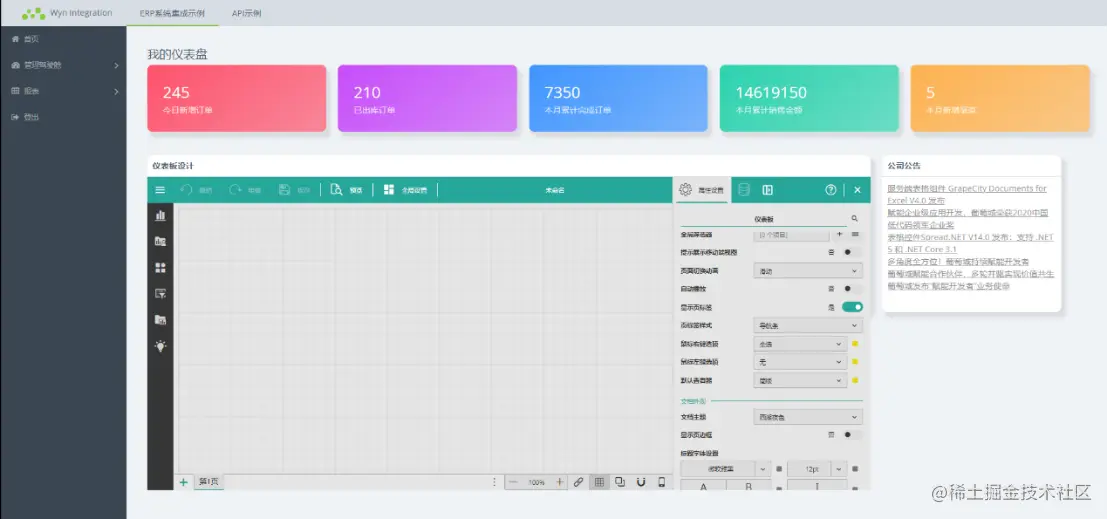Close the designer properties panel with X
This screenshot has height=519, width=1108.
tap(857, 189)
